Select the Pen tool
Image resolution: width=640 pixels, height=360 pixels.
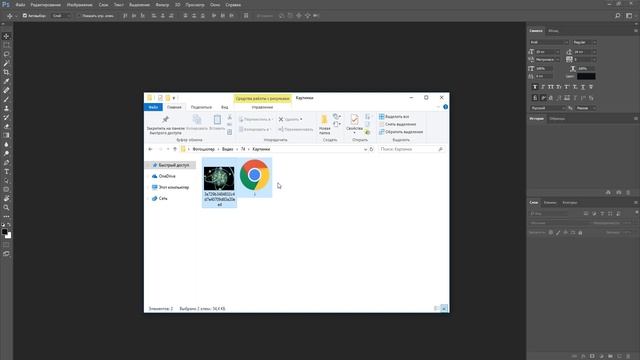[x=6, y=162]
